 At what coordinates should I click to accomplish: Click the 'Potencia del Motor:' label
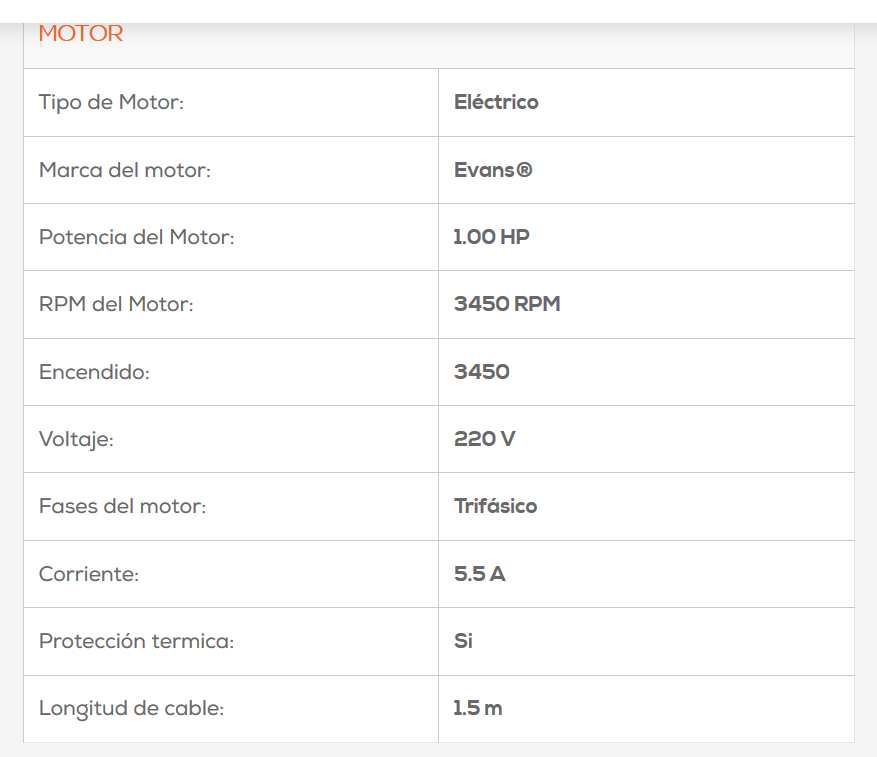click(x=136, y=237)
